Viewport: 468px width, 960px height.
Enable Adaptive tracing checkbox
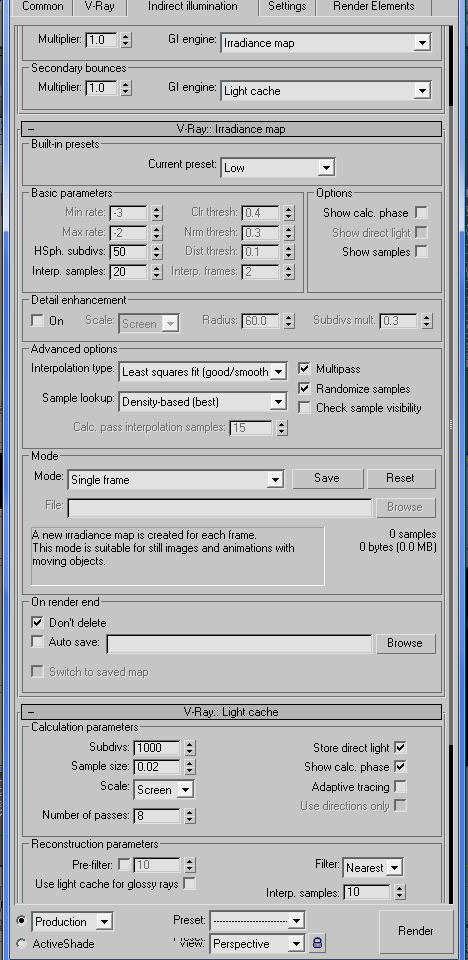pos(400,786)
